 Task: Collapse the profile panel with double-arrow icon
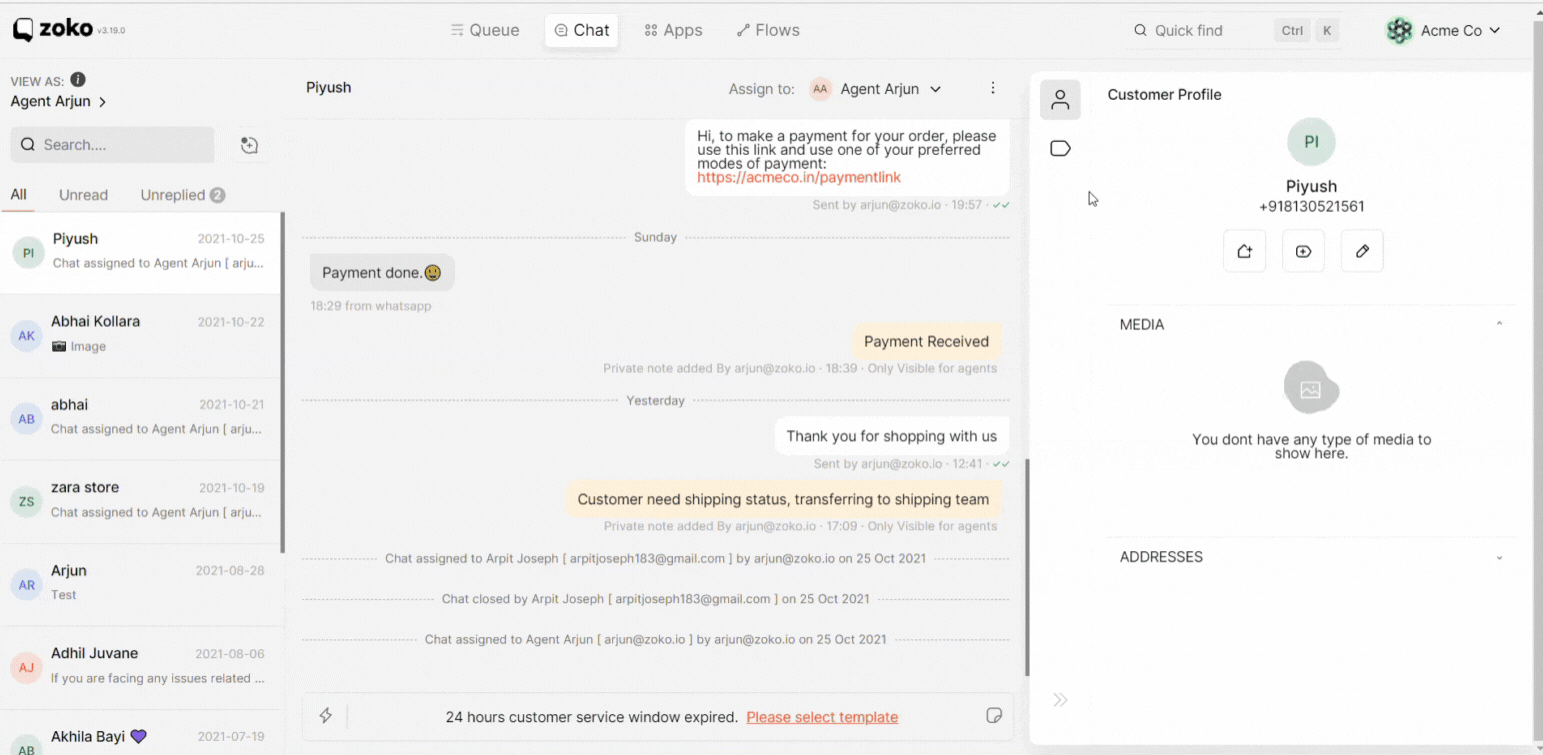(1060, 700)
